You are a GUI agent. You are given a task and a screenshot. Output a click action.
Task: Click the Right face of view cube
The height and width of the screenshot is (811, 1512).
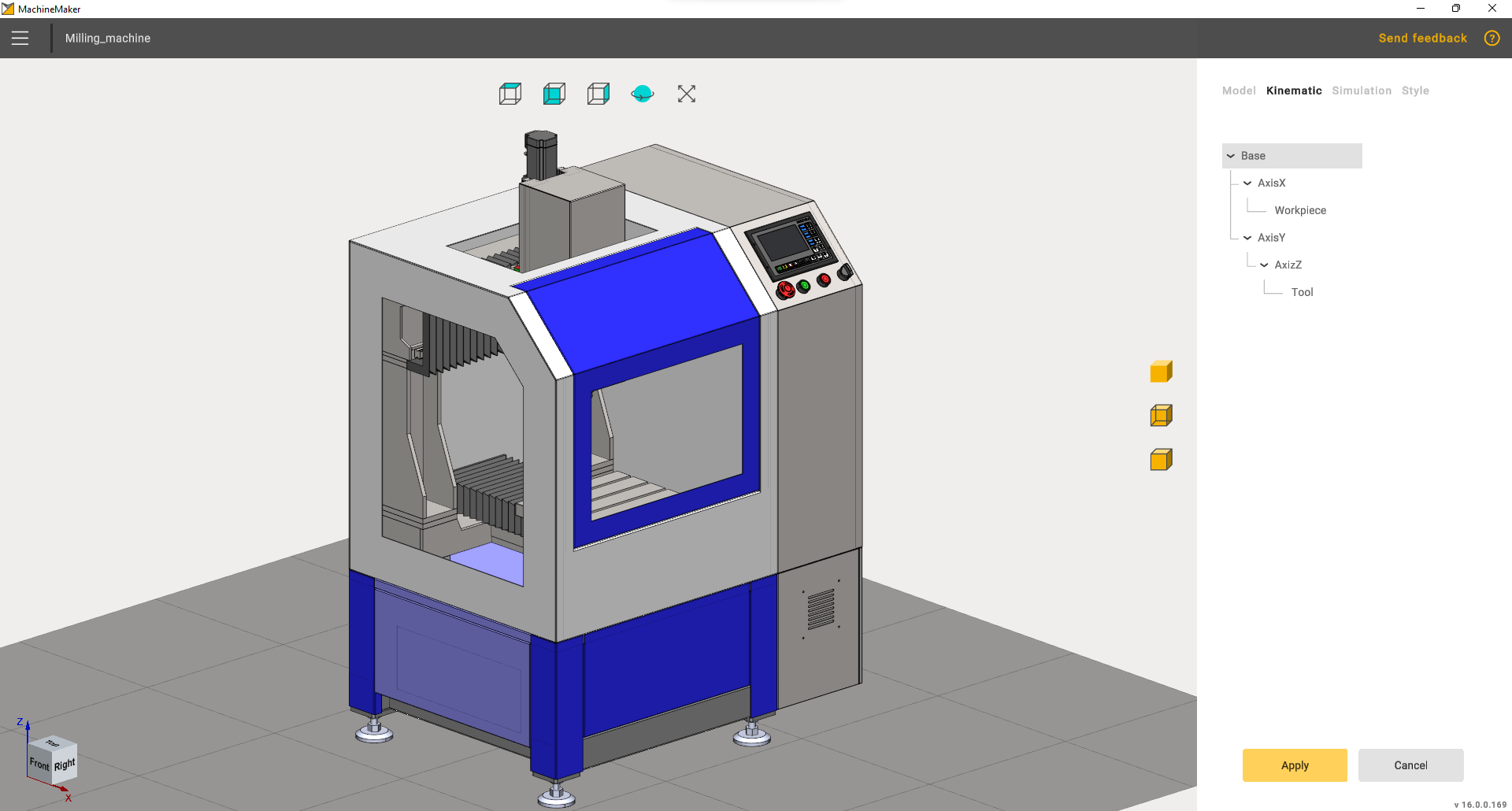65,765
